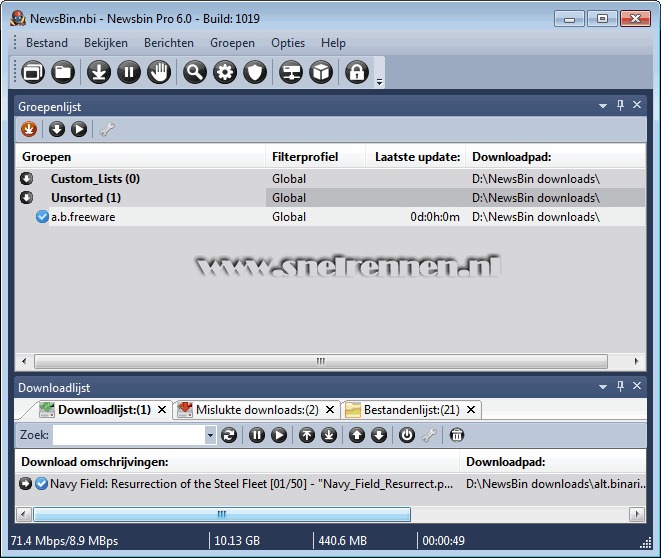Open the Bestand menu

point(47,43)
